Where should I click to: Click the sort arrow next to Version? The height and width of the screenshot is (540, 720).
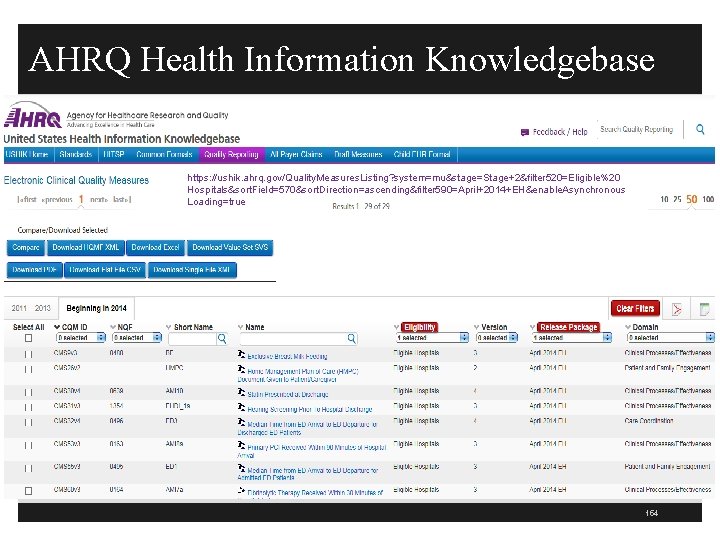(476, 327)
